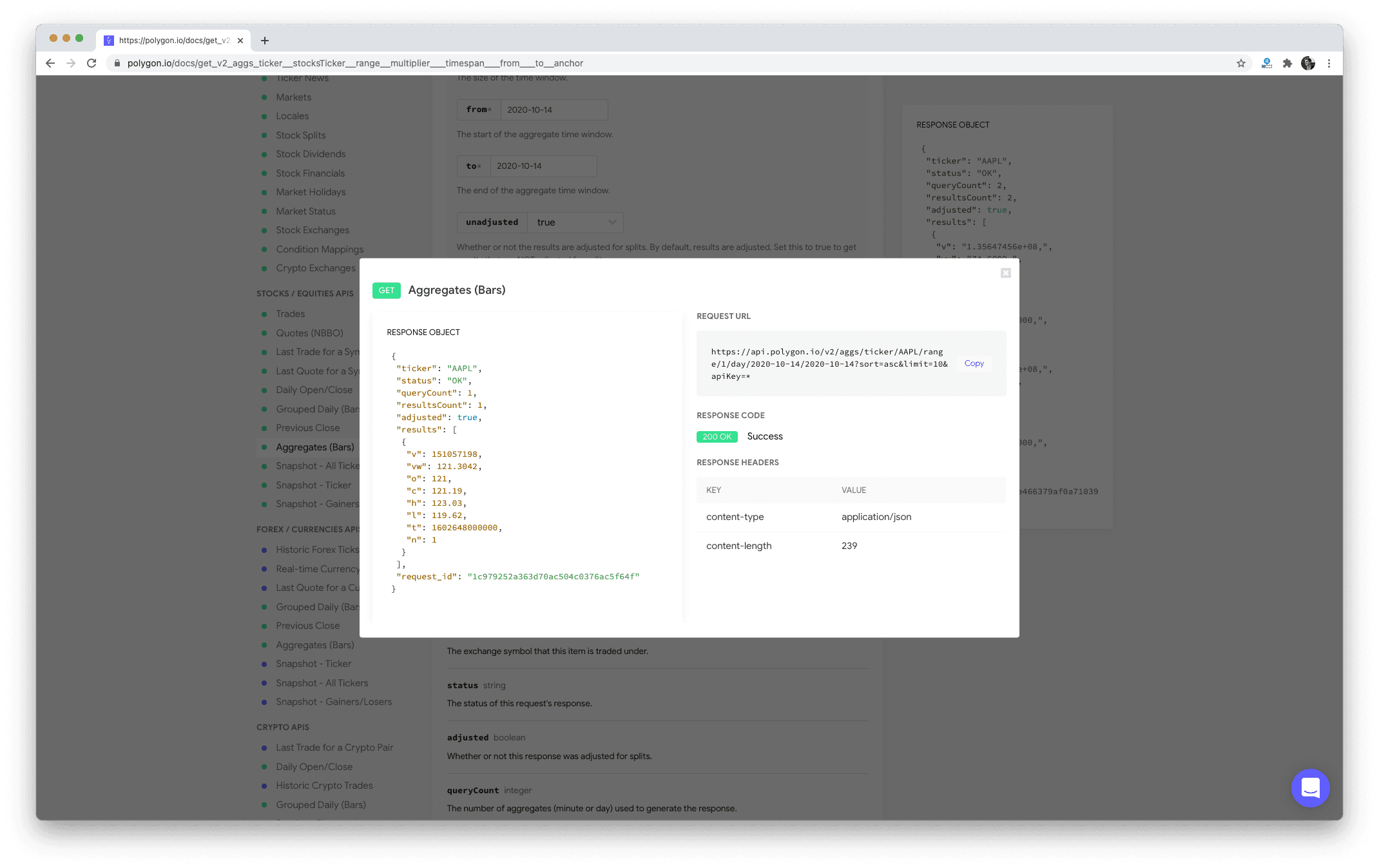
Task: Open Trades under Stocks / Equities APIs
Action: [290, 314]
